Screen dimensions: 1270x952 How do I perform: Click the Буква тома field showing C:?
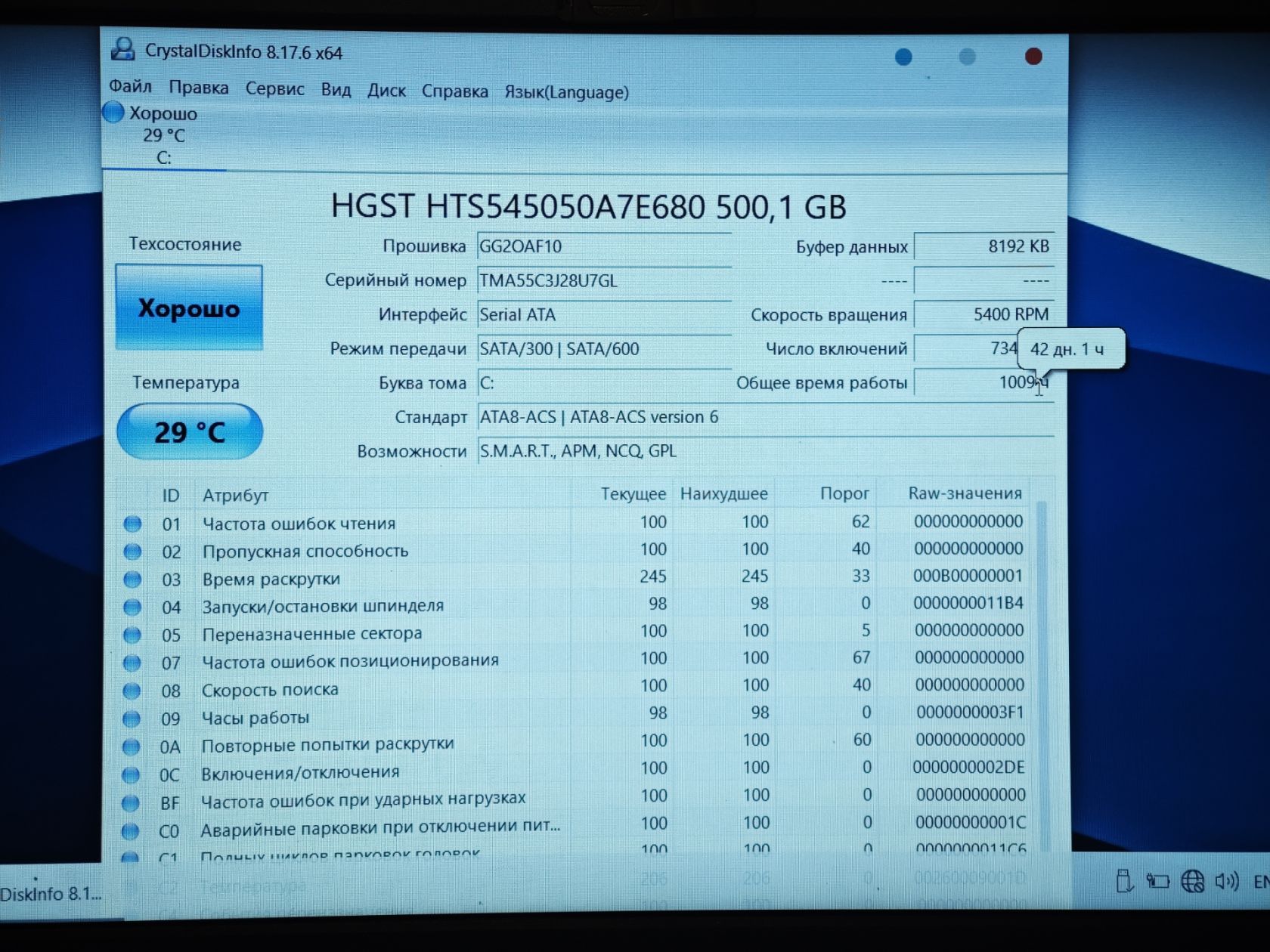[x=604, y=383]
